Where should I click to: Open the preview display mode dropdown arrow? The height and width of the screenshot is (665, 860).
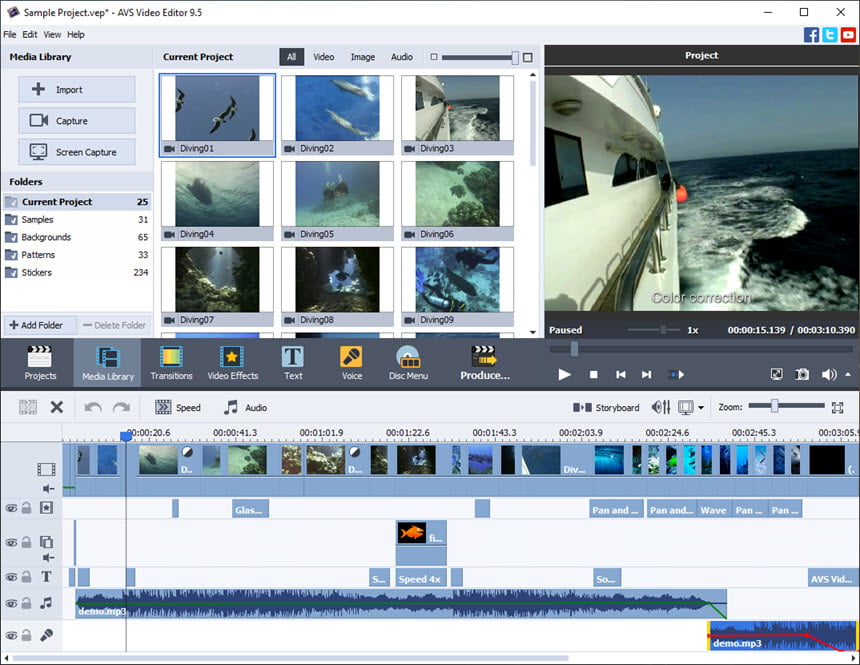coord(700,408)
